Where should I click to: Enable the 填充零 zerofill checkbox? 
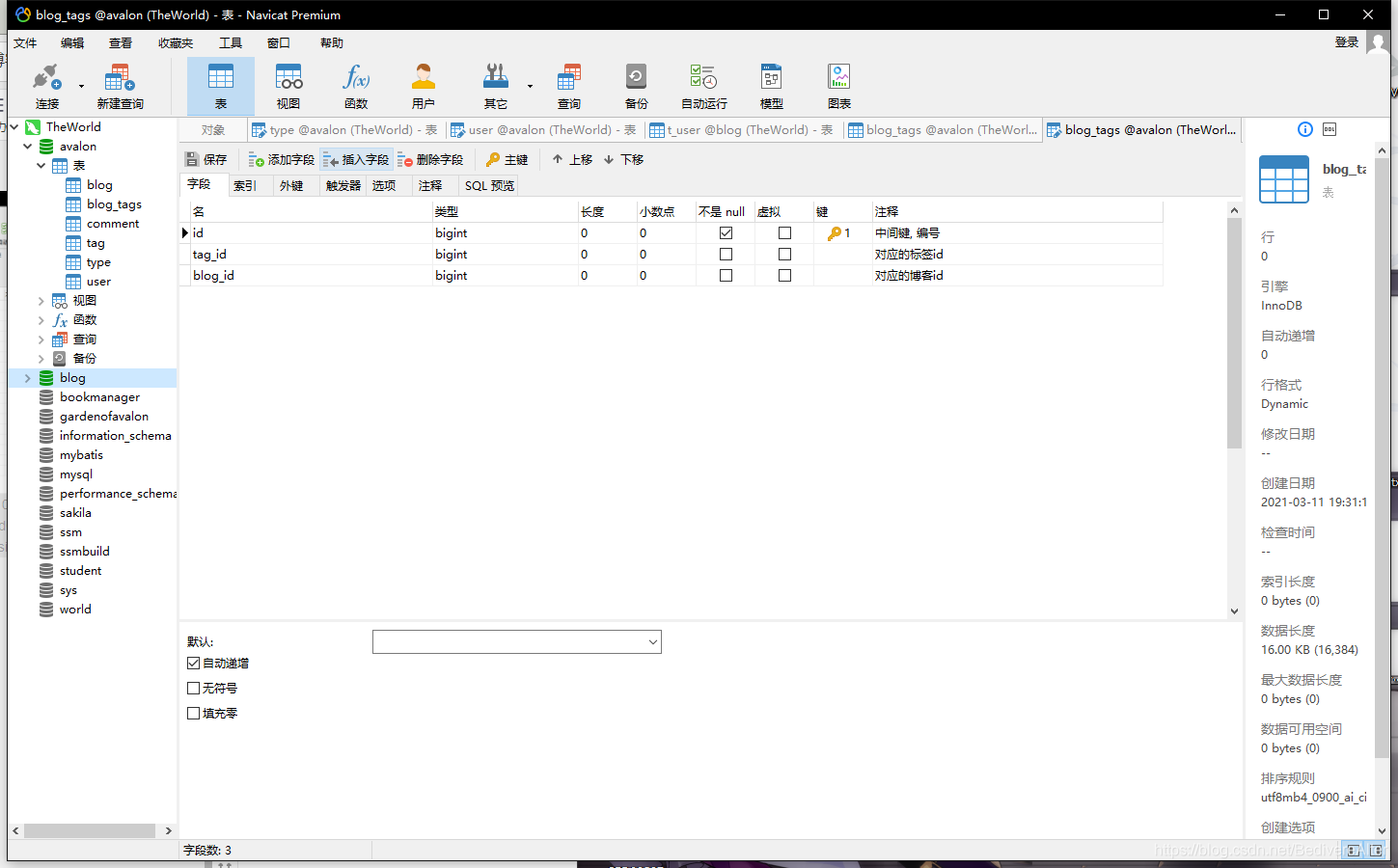[x=193, y=713]
